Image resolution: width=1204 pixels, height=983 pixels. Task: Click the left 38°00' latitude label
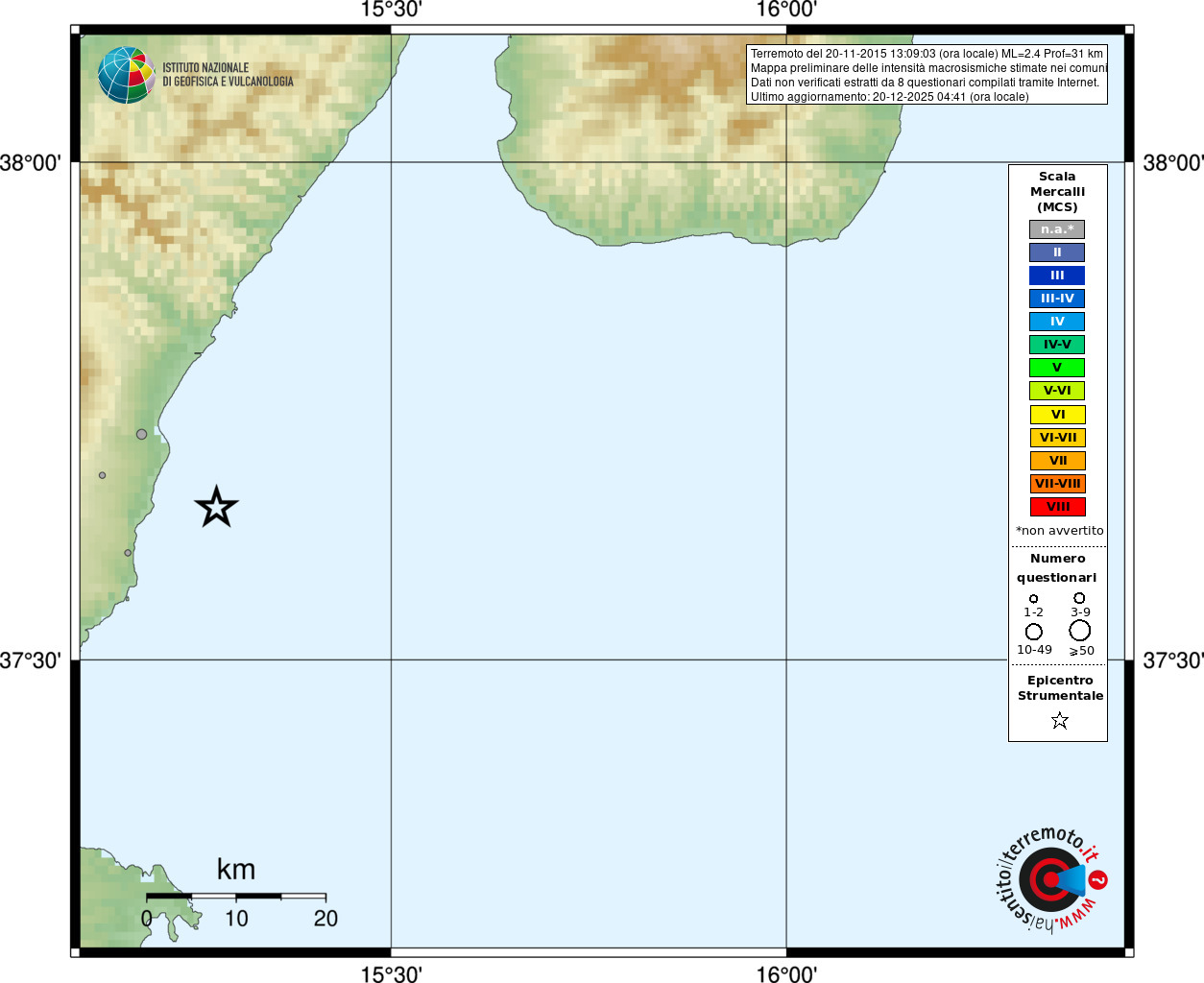(31, 162)
